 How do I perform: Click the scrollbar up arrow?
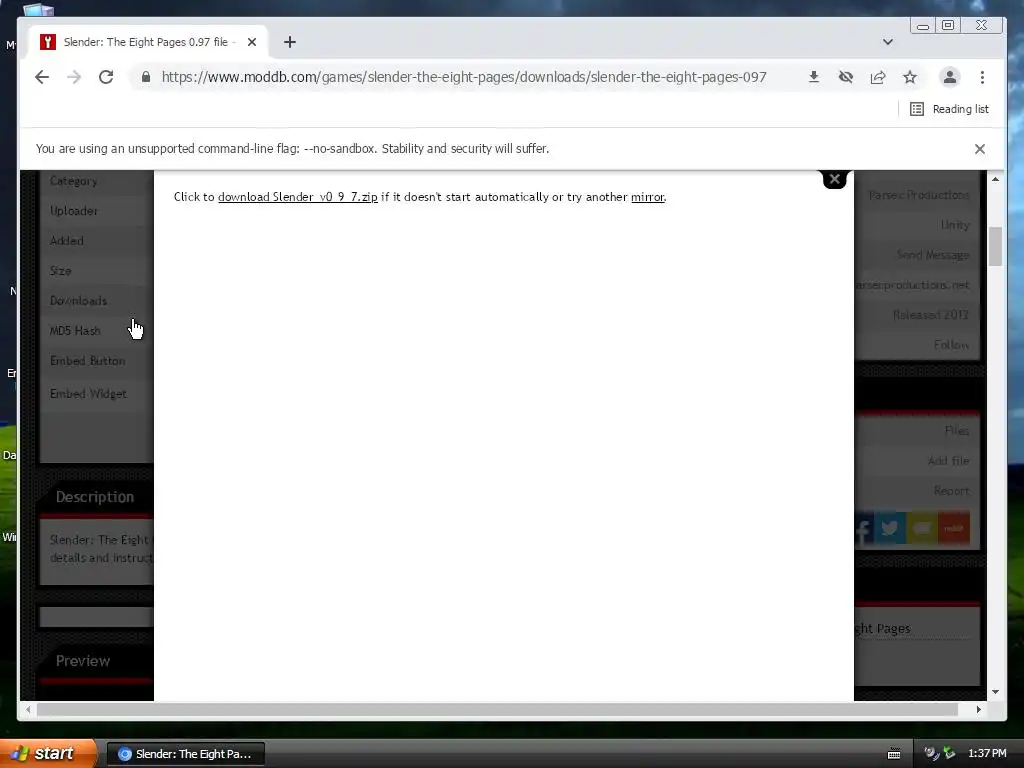(x=995, y=179)
